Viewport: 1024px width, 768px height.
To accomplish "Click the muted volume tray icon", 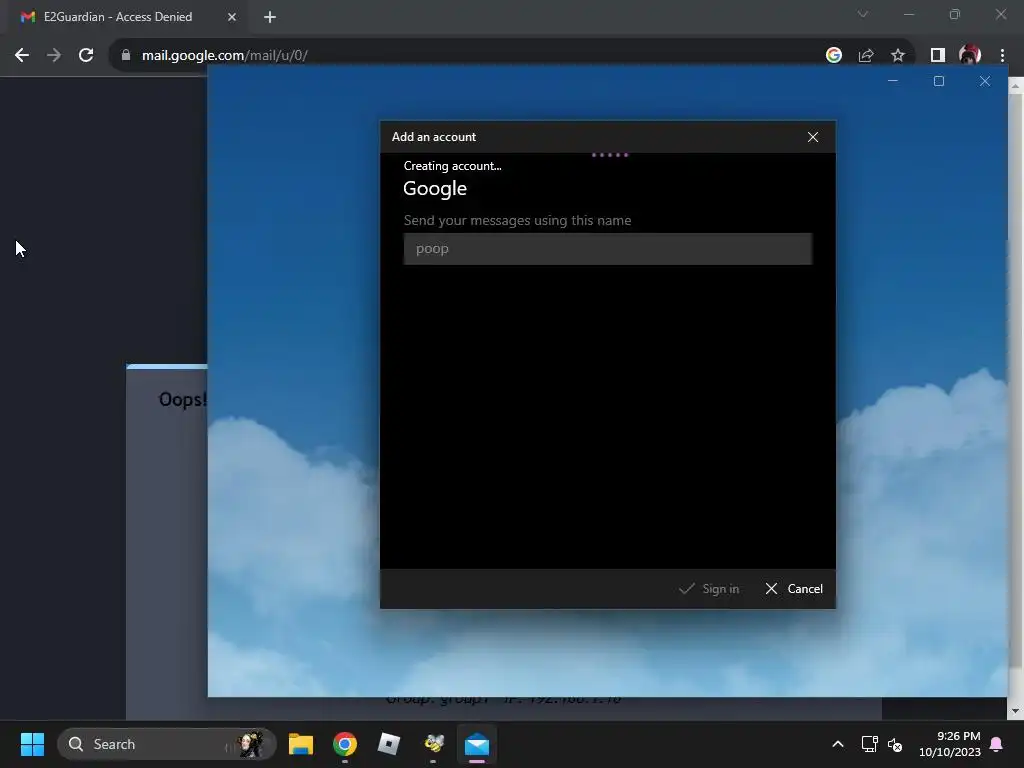I will pos(895,744).
